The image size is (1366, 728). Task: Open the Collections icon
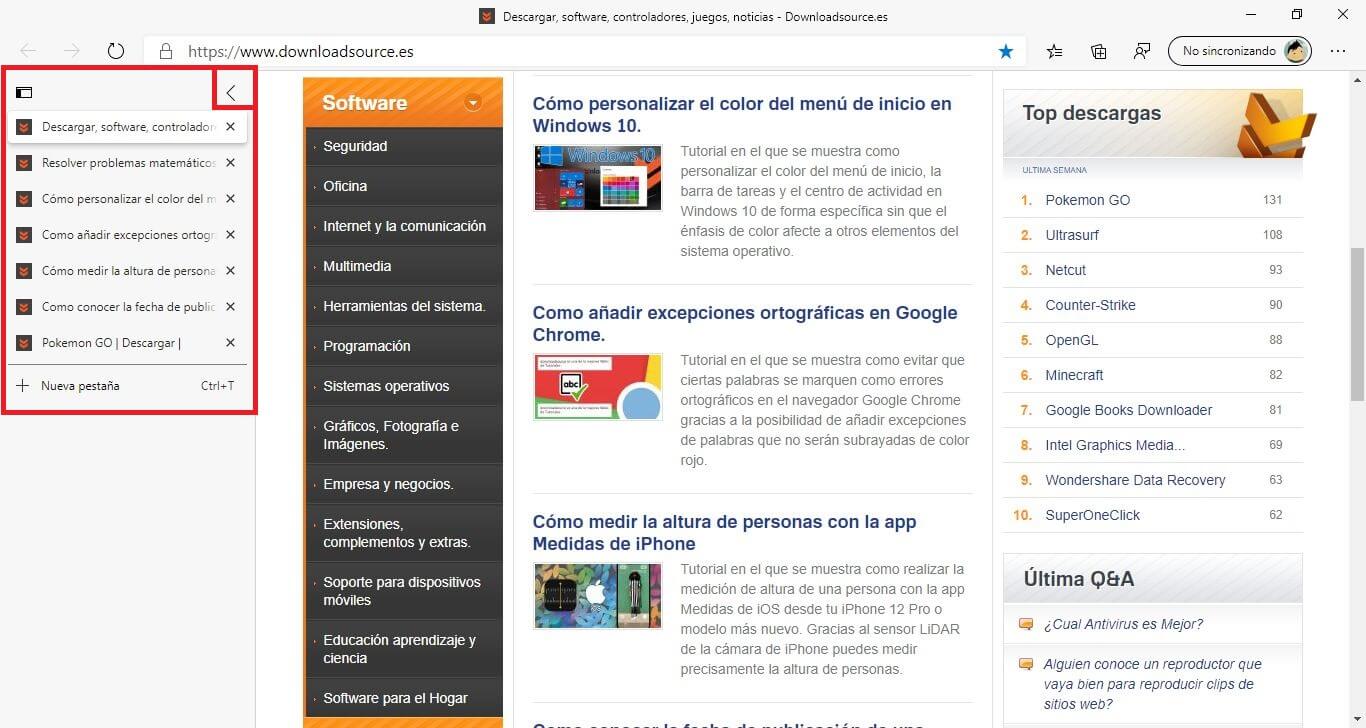pyautogui.click(x=1099, y=51)
